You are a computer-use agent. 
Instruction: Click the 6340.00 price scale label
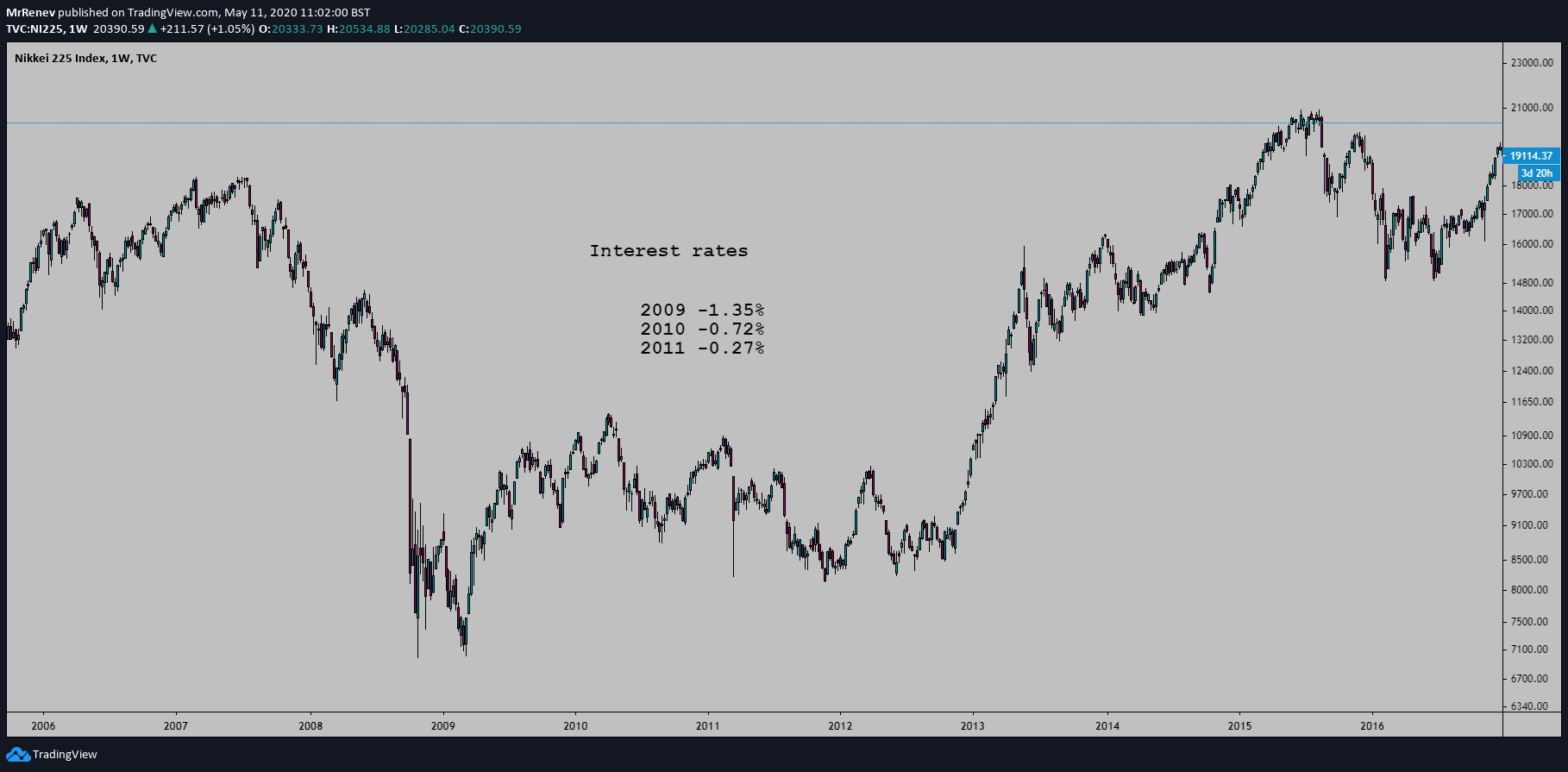tap(1530, 706)
